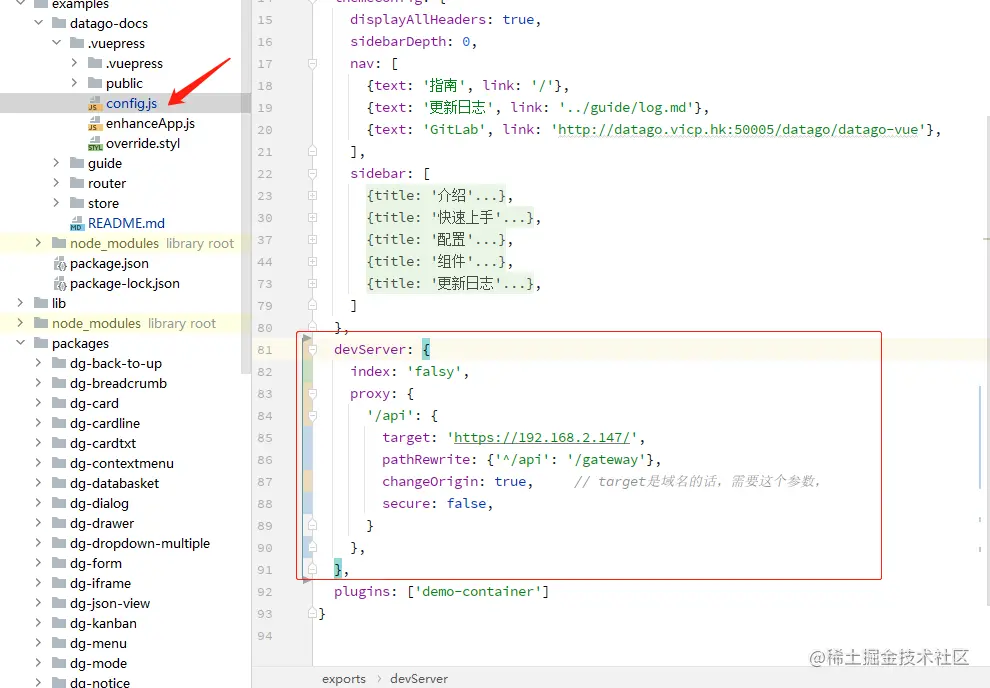Unfold the '组件' block on line 44
This screenshot has height=688, width=990.
tap(312, 262)
